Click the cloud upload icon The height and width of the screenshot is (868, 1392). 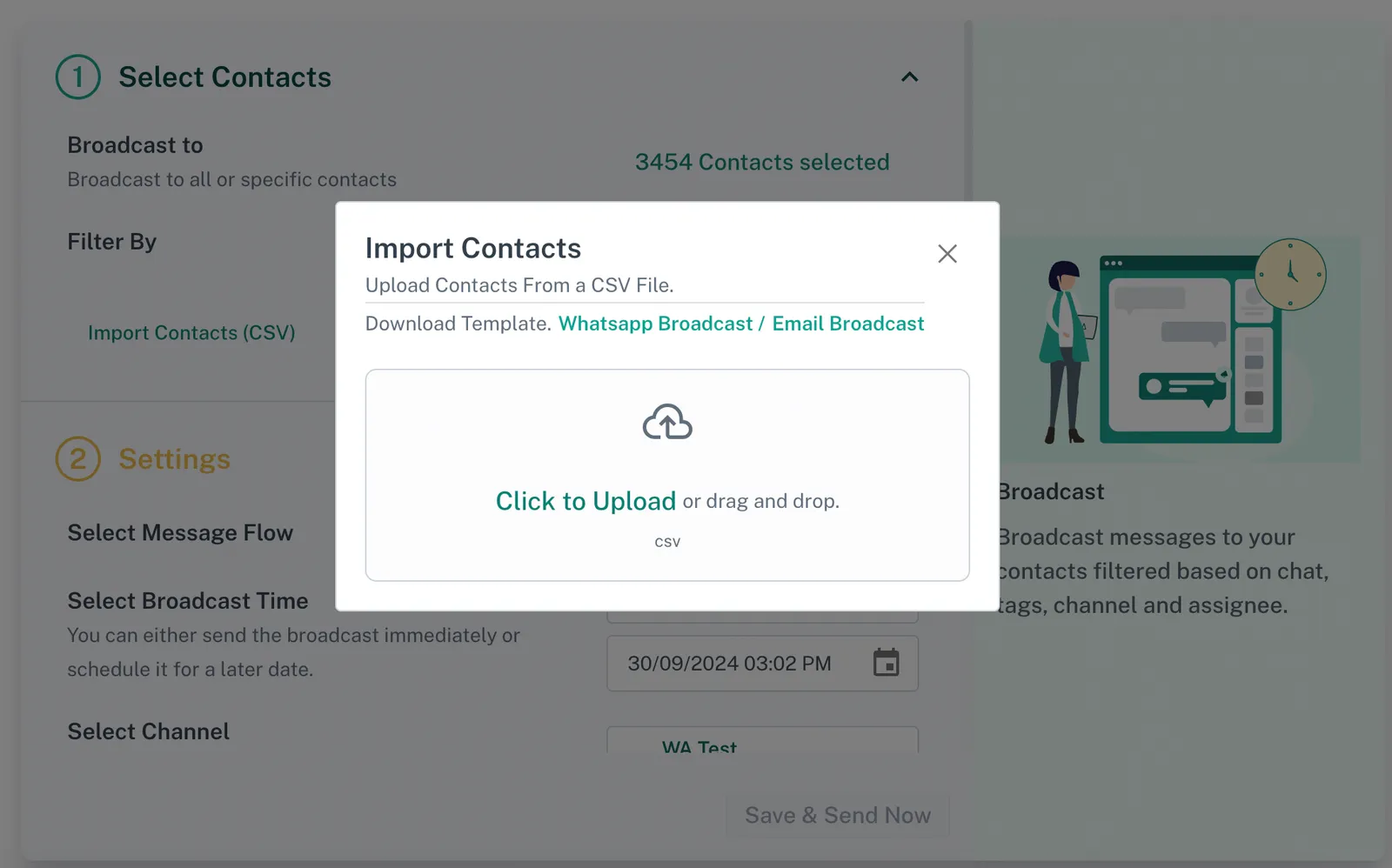(667, 423)
